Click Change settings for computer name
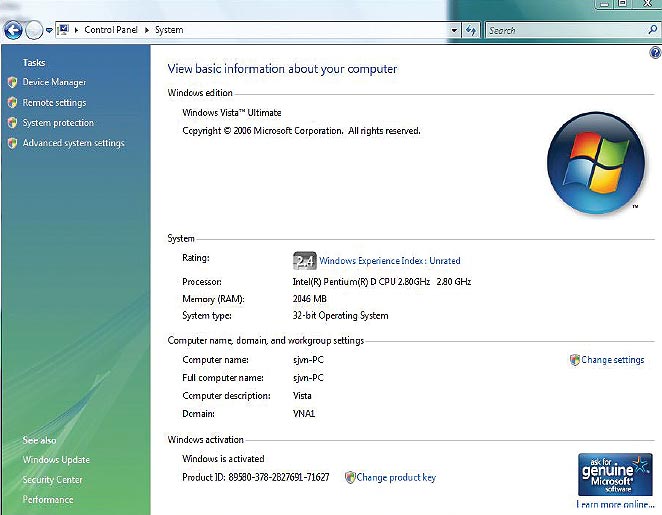Viewport: 662px width, 515px height. click(612, 360)
